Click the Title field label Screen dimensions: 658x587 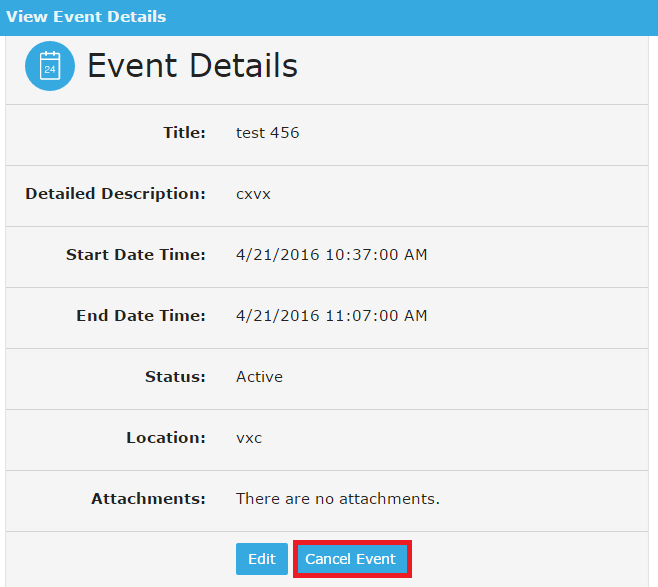pyautogui.click(x=184, y=133)
